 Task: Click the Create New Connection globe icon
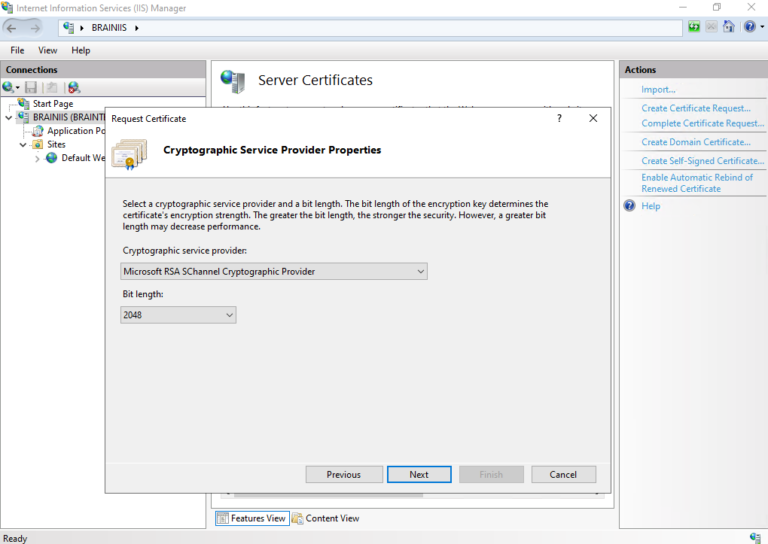(8, 87)
